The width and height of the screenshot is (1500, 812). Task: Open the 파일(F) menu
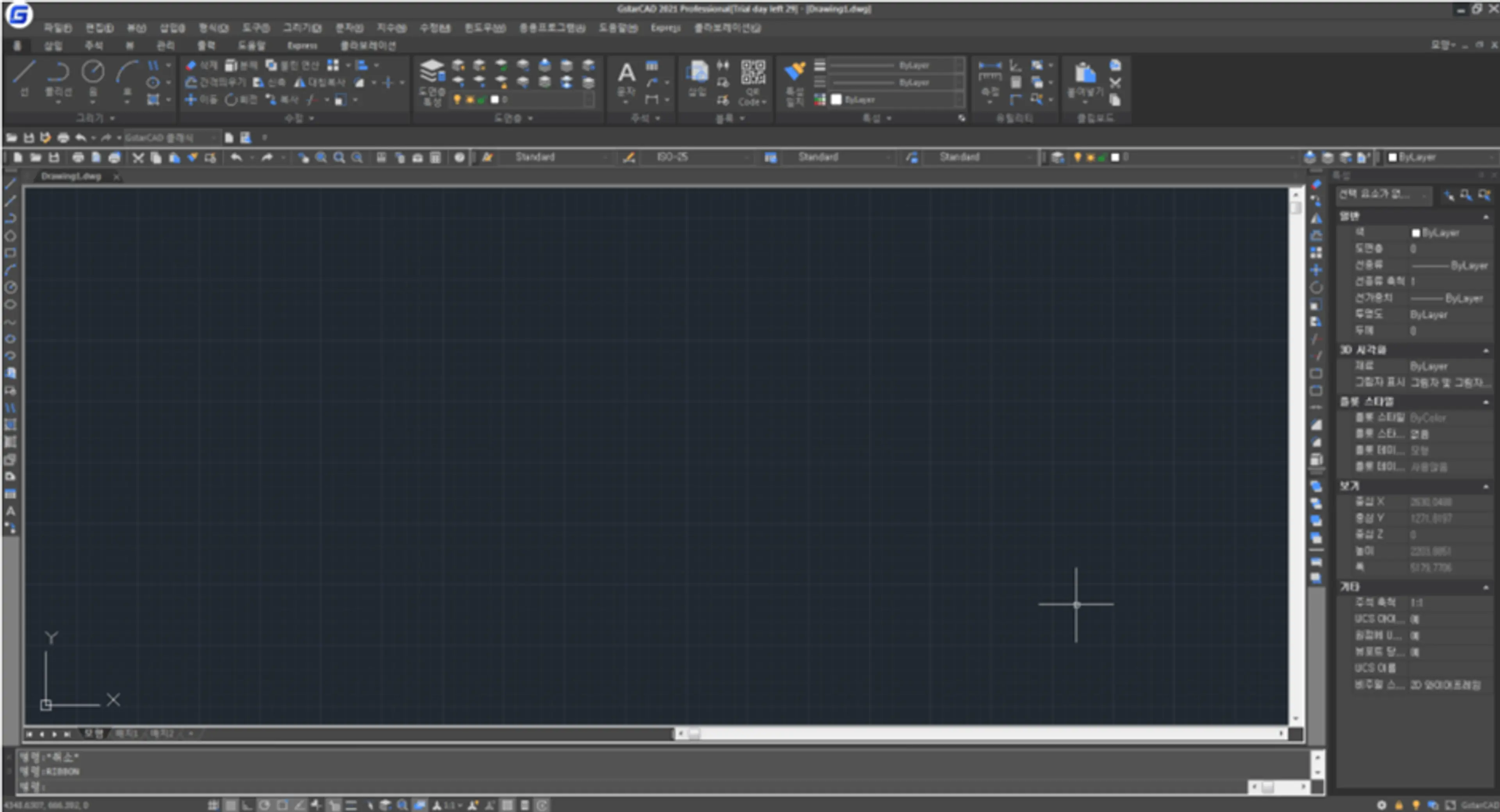[x=58, y=28]
